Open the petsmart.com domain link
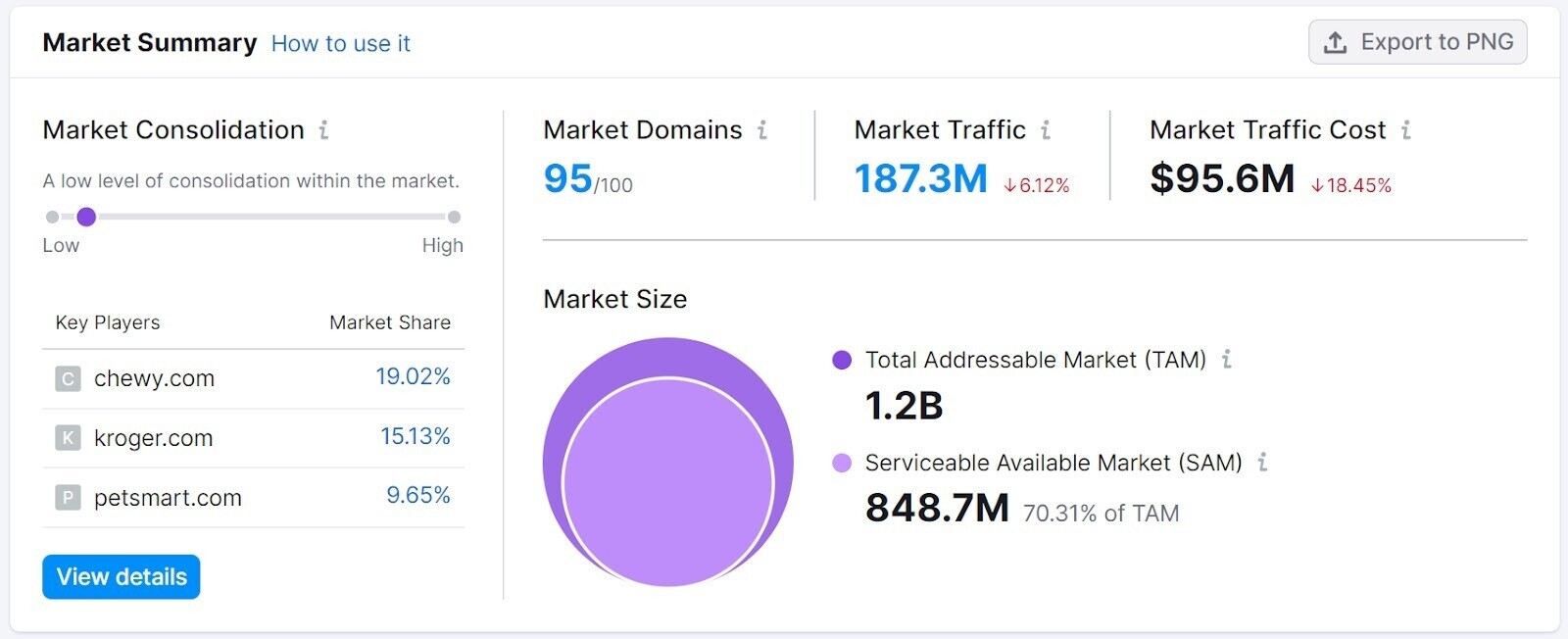The width and height of the screenshot is (1568, 639). tap(168, 498)
